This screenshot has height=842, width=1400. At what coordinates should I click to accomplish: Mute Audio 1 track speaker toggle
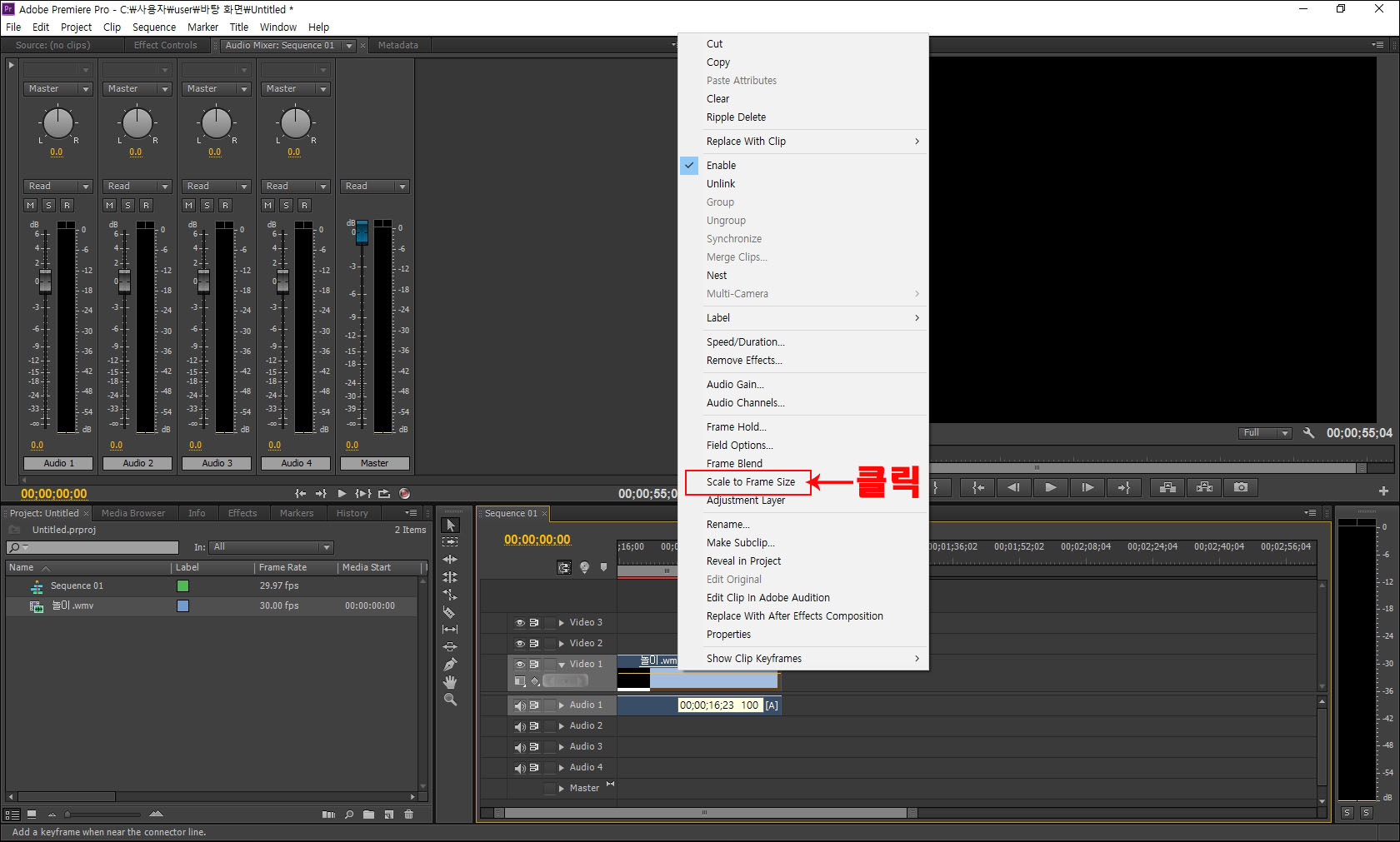tap(520, 705)
